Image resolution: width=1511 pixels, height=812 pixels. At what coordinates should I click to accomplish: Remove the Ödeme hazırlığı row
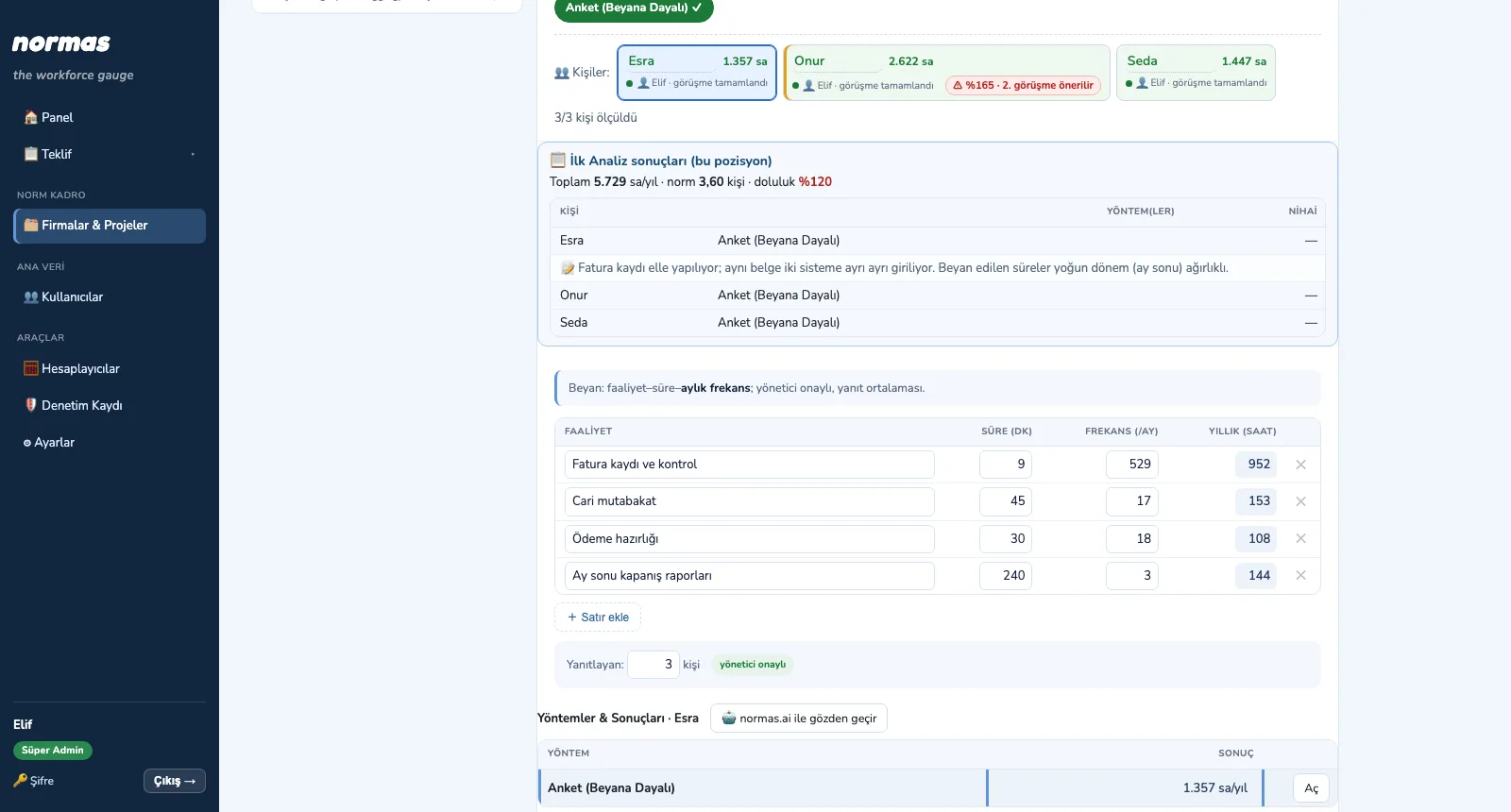[x=1300, y=538]
